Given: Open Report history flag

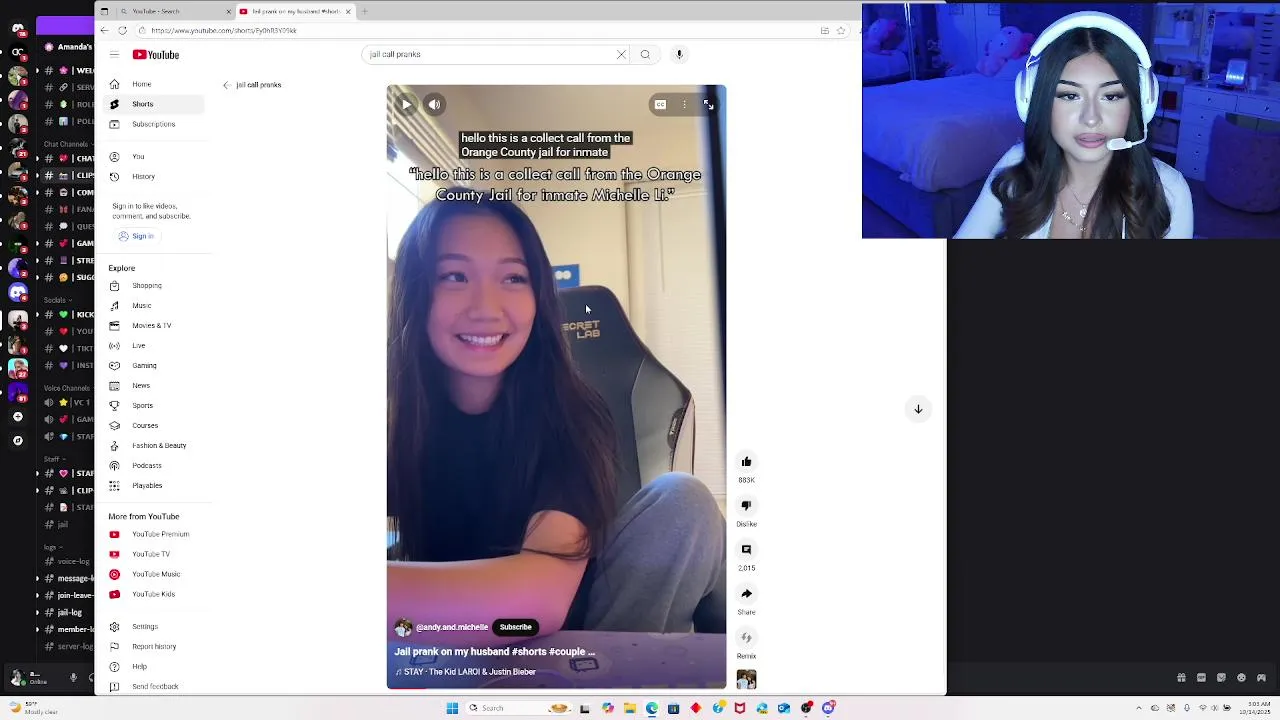Looking at the screenshot, I should coord(114,647).
